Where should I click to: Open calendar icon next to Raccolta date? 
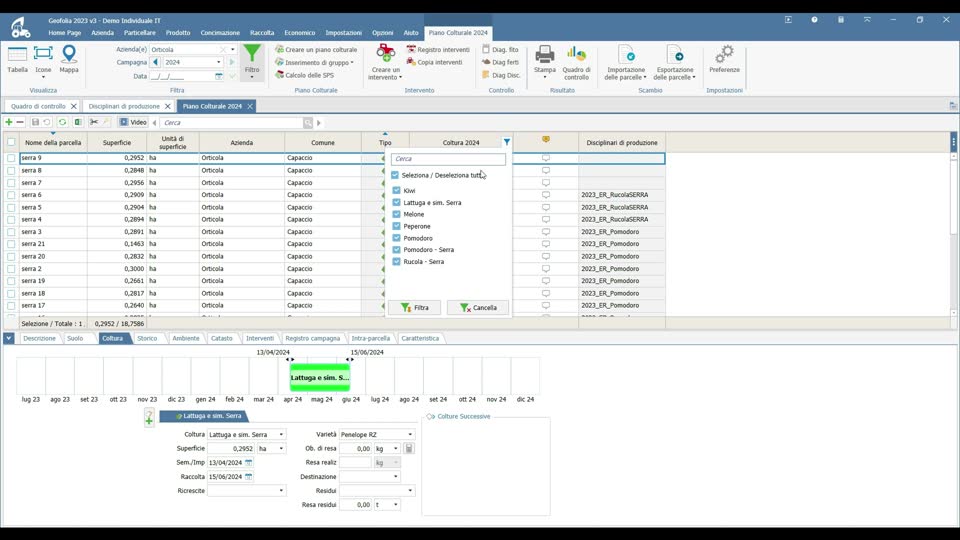(249, 476)
